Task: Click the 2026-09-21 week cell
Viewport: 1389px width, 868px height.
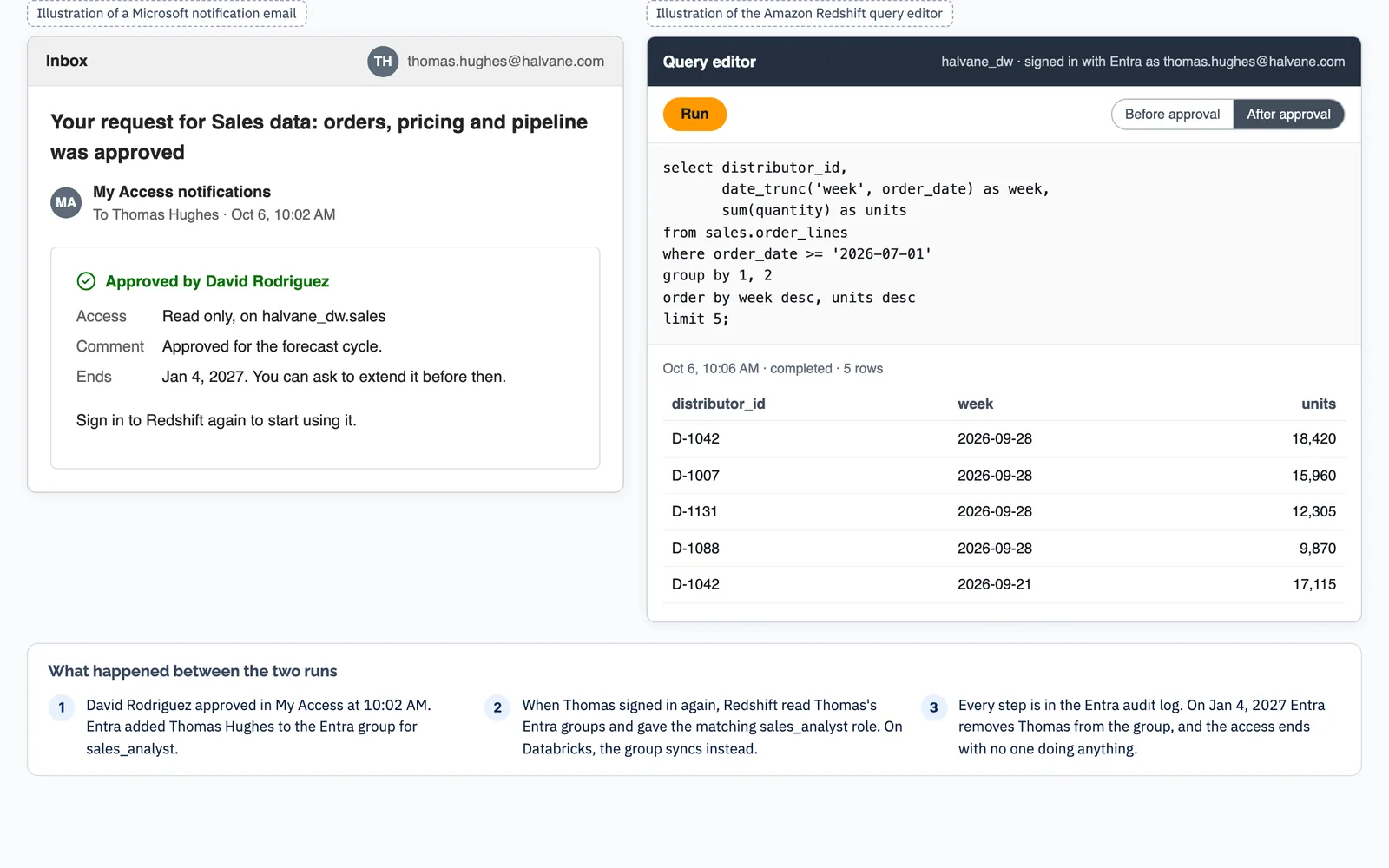Action: tap(994, 584)
